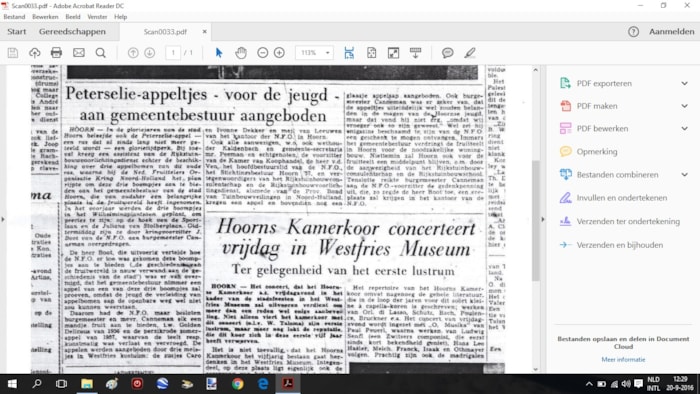Switch to the Start tab
700x394 pixels.
coord(17,32)
